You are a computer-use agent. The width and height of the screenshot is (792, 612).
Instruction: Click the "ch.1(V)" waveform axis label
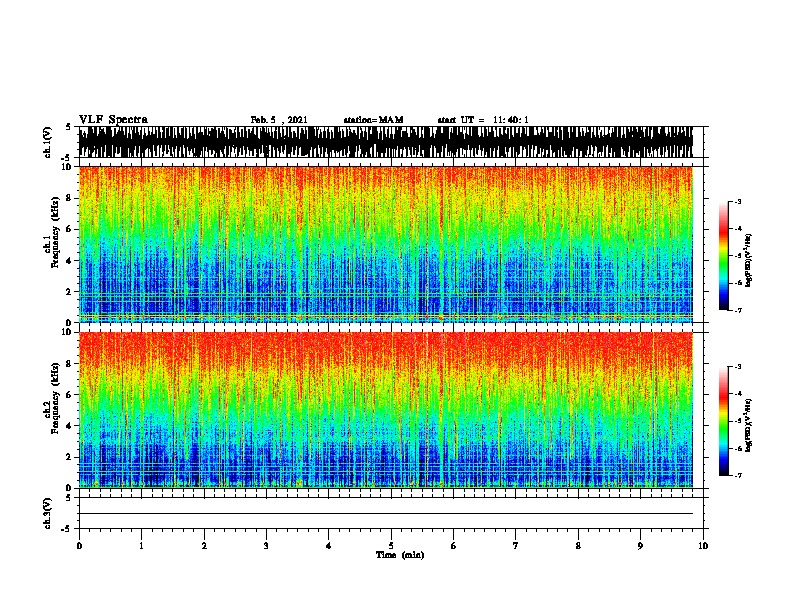click(48, 142)
